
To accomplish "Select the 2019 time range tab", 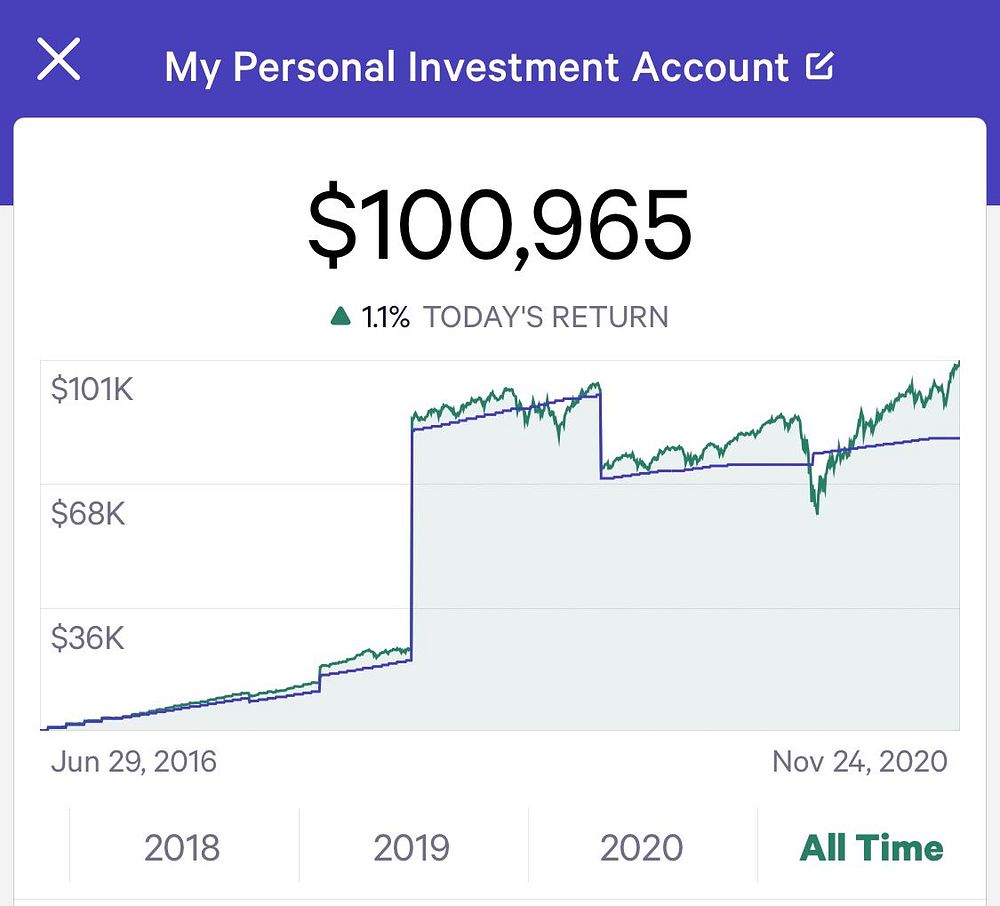I will click(x=413, y=848).
